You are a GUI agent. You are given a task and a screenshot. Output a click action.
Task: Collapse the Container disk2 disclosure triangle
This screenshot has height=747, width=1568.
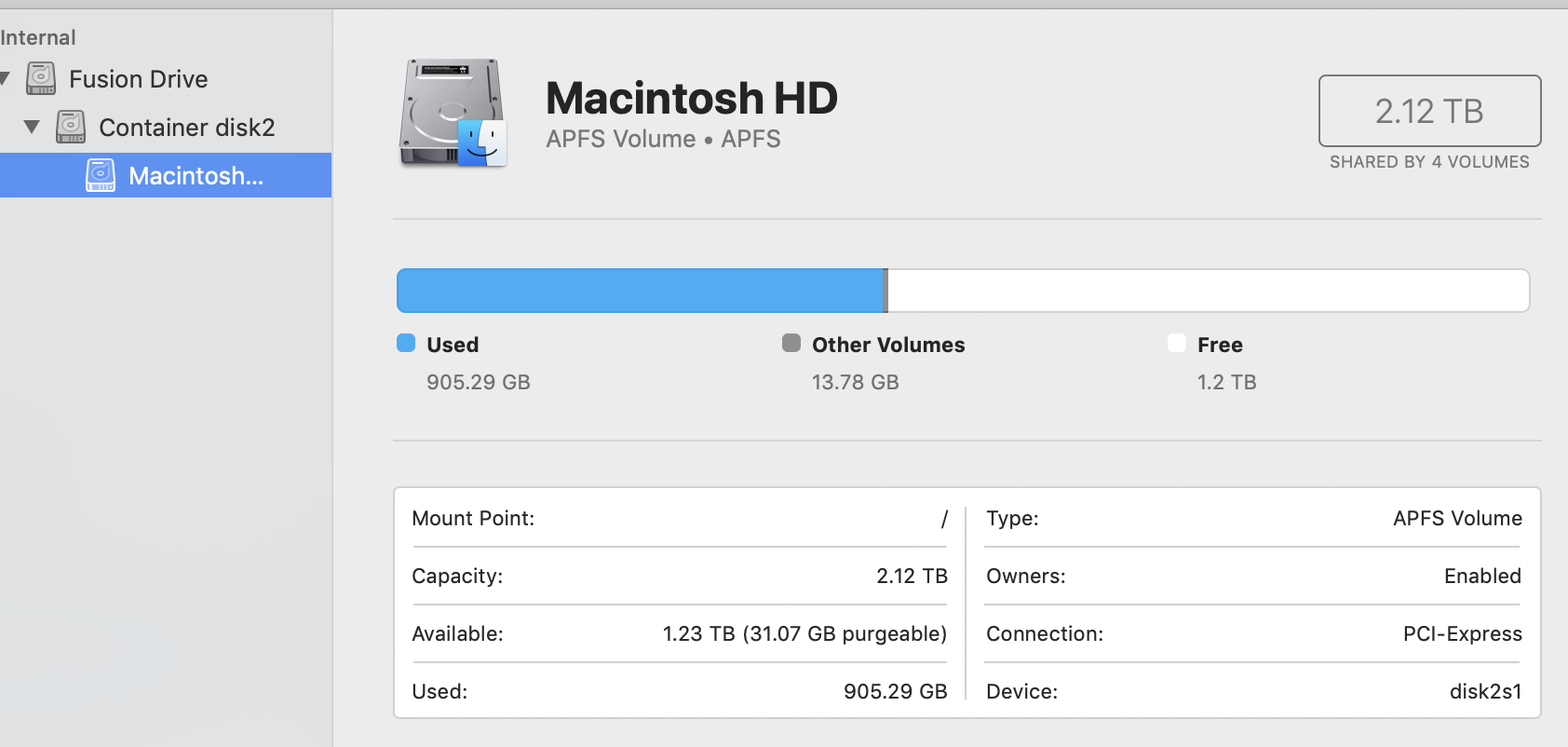[32, 127]
